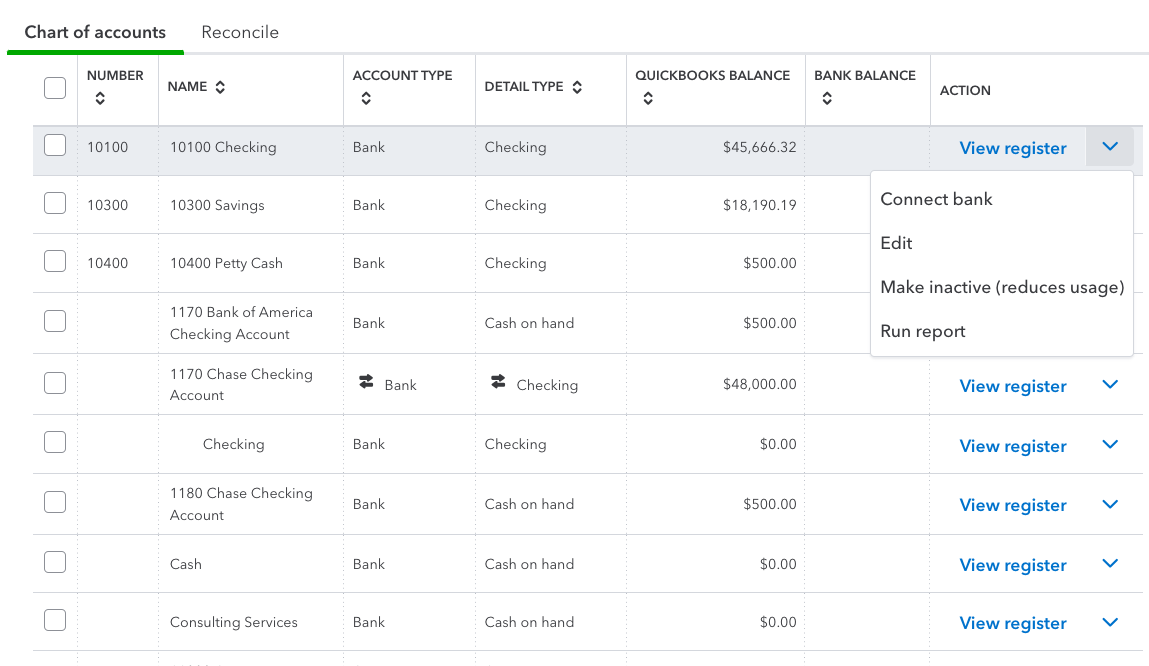Select the 10300 Savings row checkbox

pos(55,204)
